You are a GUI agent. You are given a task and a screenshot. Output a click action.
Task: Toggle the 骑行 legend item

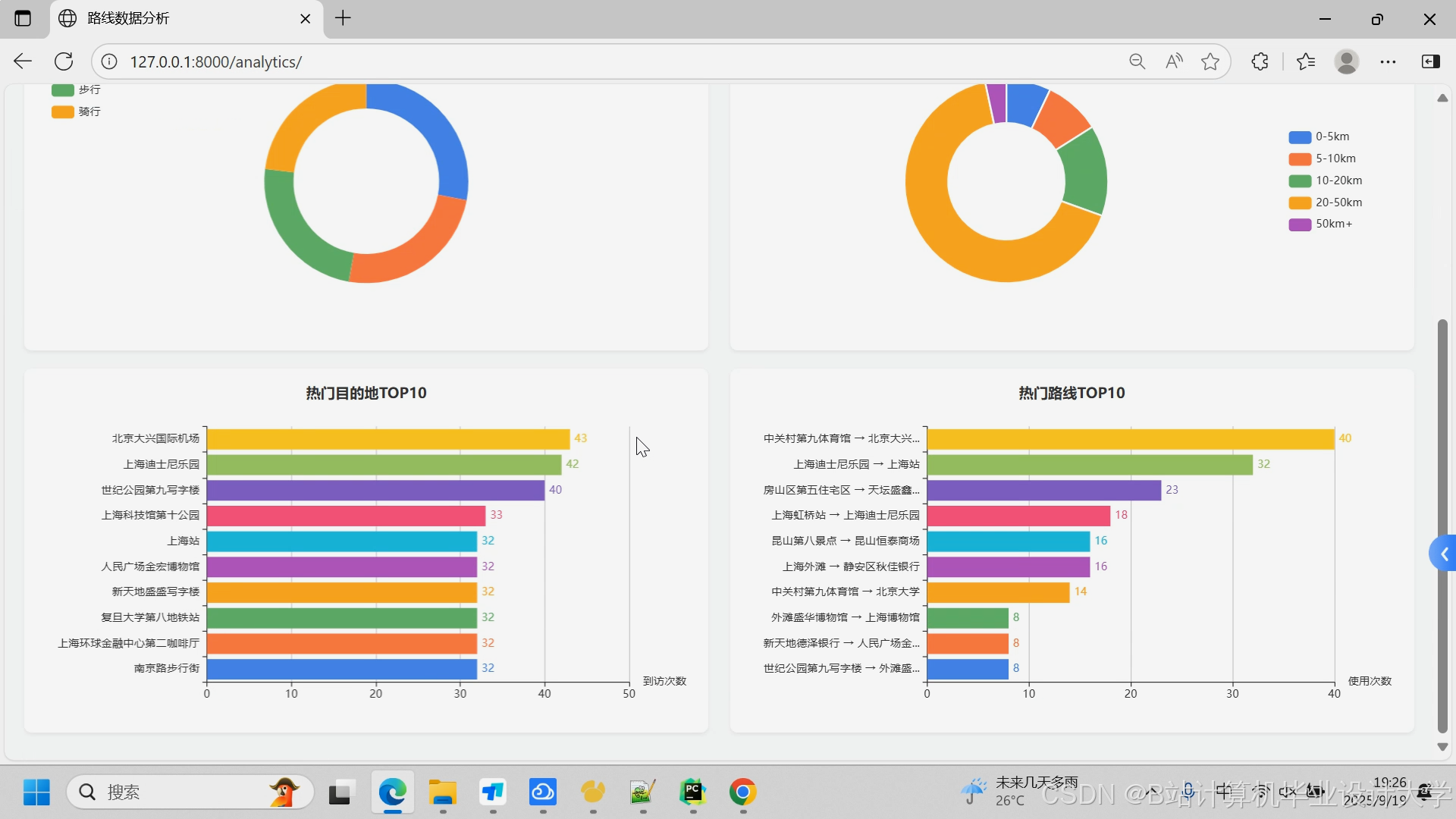[x=89, y=111]
